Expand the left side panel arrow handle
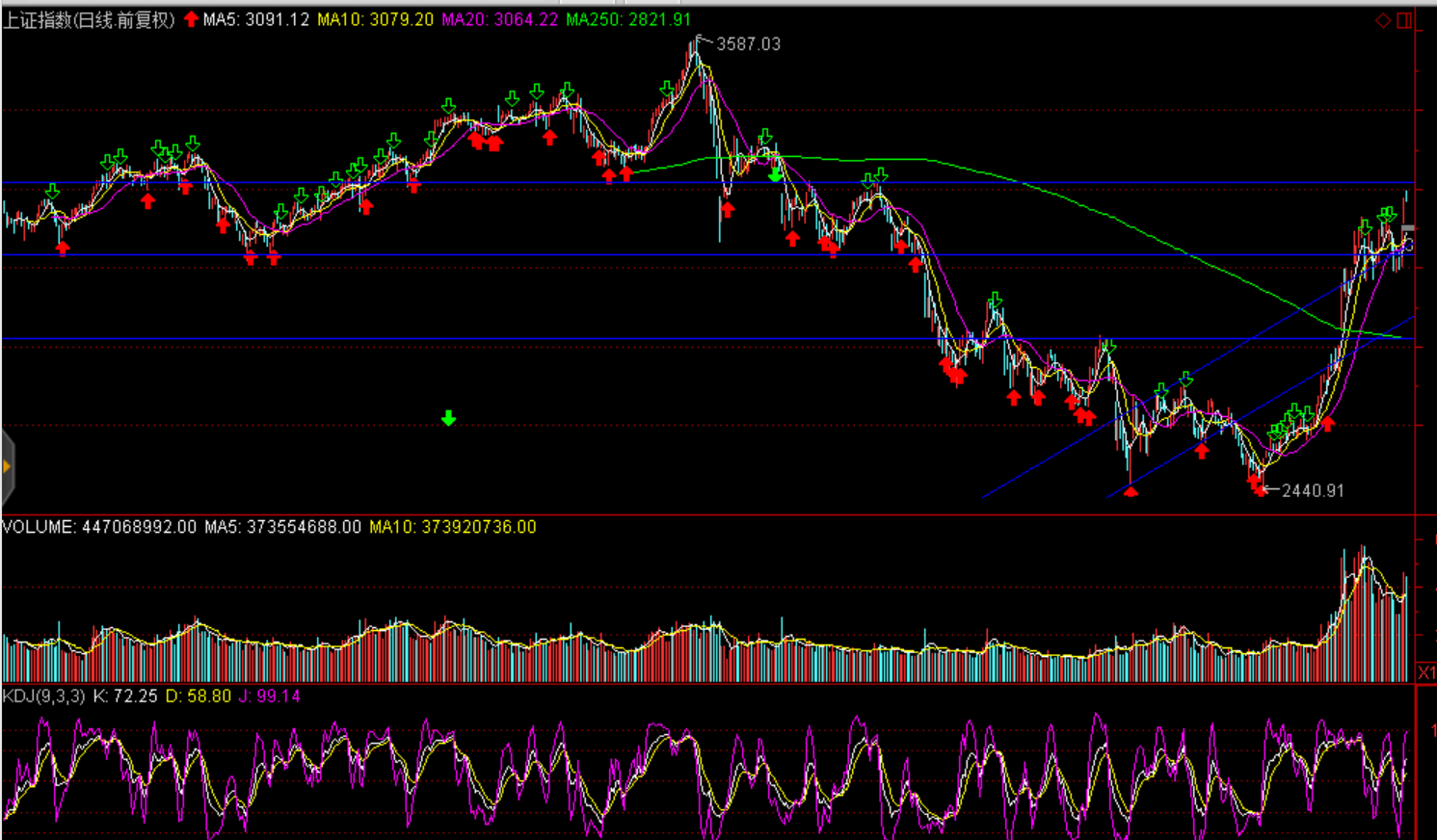The image size is (1437, 840). click(x=7, y=467)
